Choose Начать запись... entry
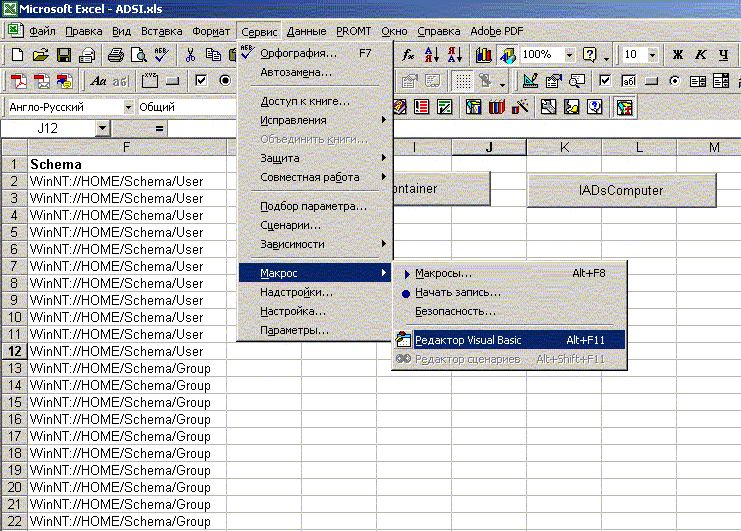Screen dimensions: 741x531 pyautogui.click(x=509, y=292)
